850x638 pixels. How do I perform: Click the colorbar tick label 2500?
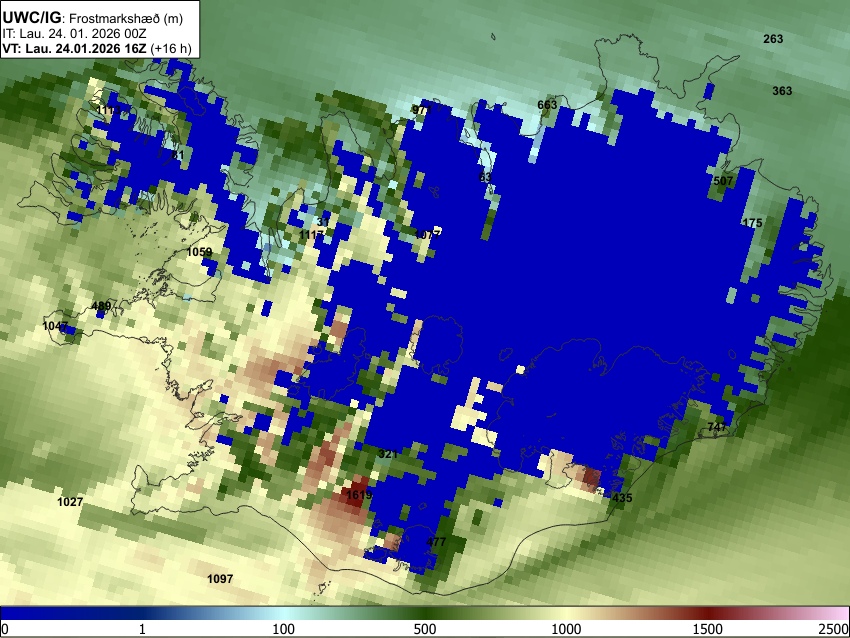pyautogui.click(x=834, y=629)
